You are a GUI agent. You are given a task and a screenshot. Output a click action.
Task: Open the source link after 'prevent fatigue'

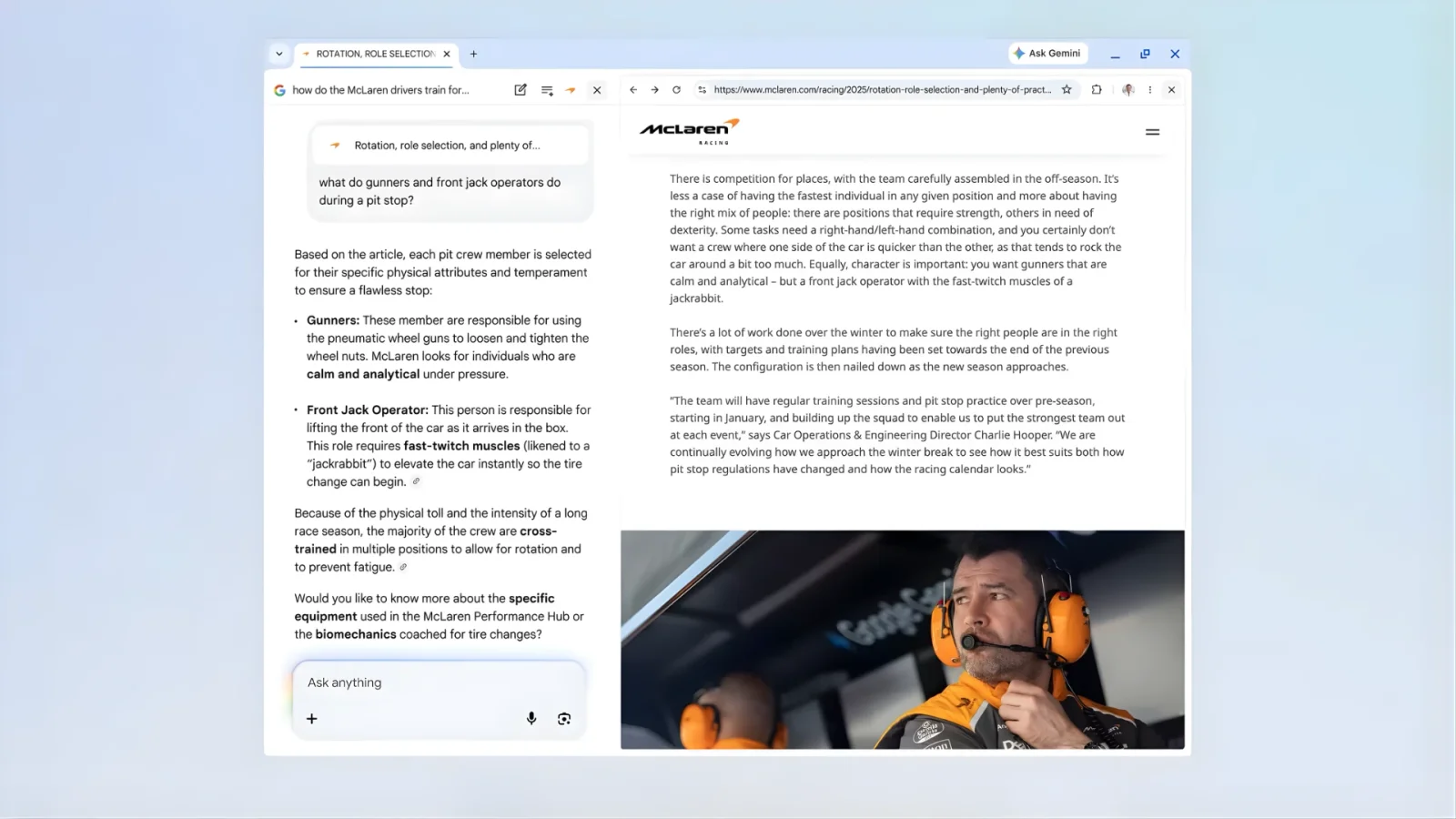point(403,567)
